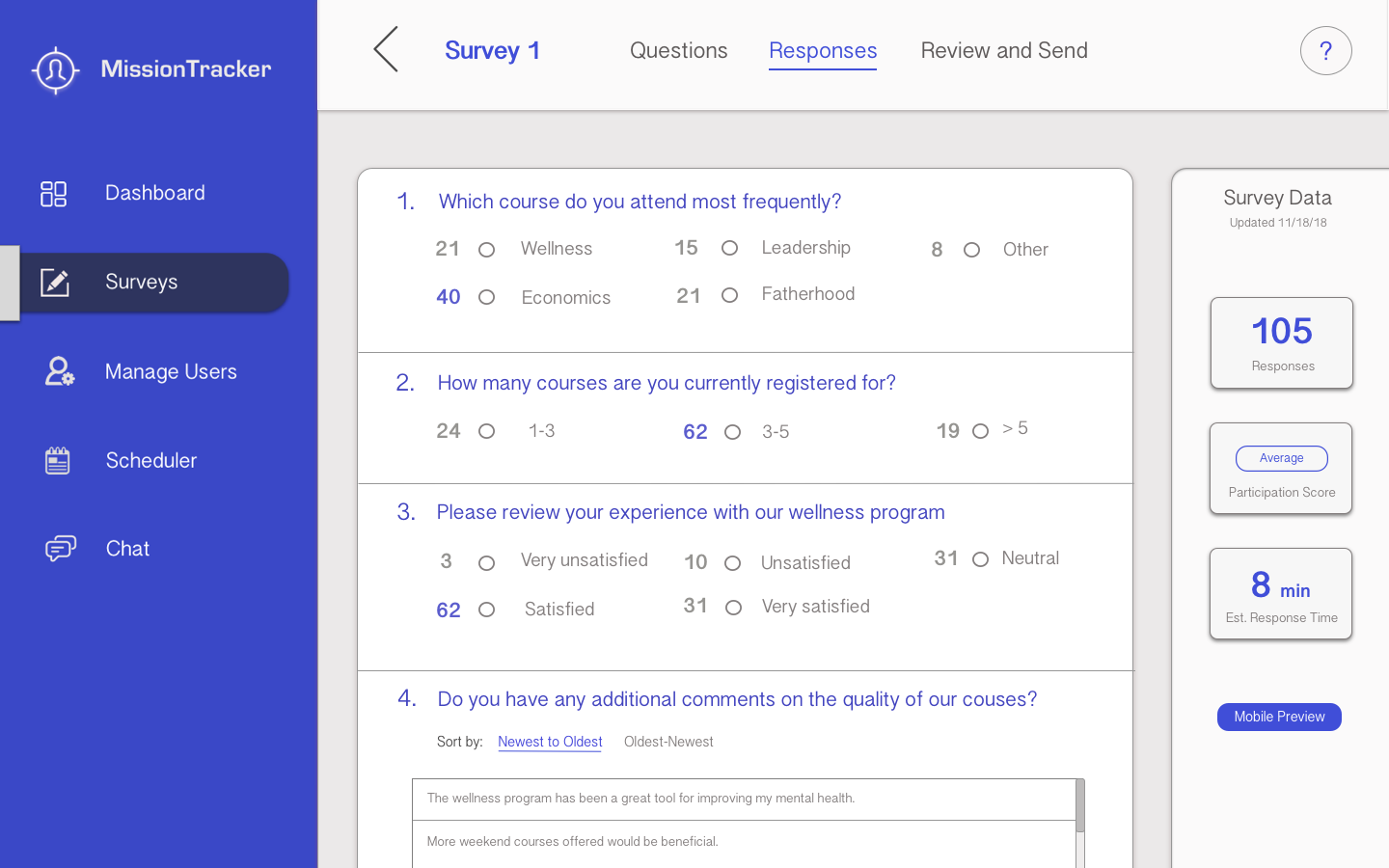Select the wellness program comment row
The height and width of the screenshot is (868, 1389).
[x=743, y=799]
